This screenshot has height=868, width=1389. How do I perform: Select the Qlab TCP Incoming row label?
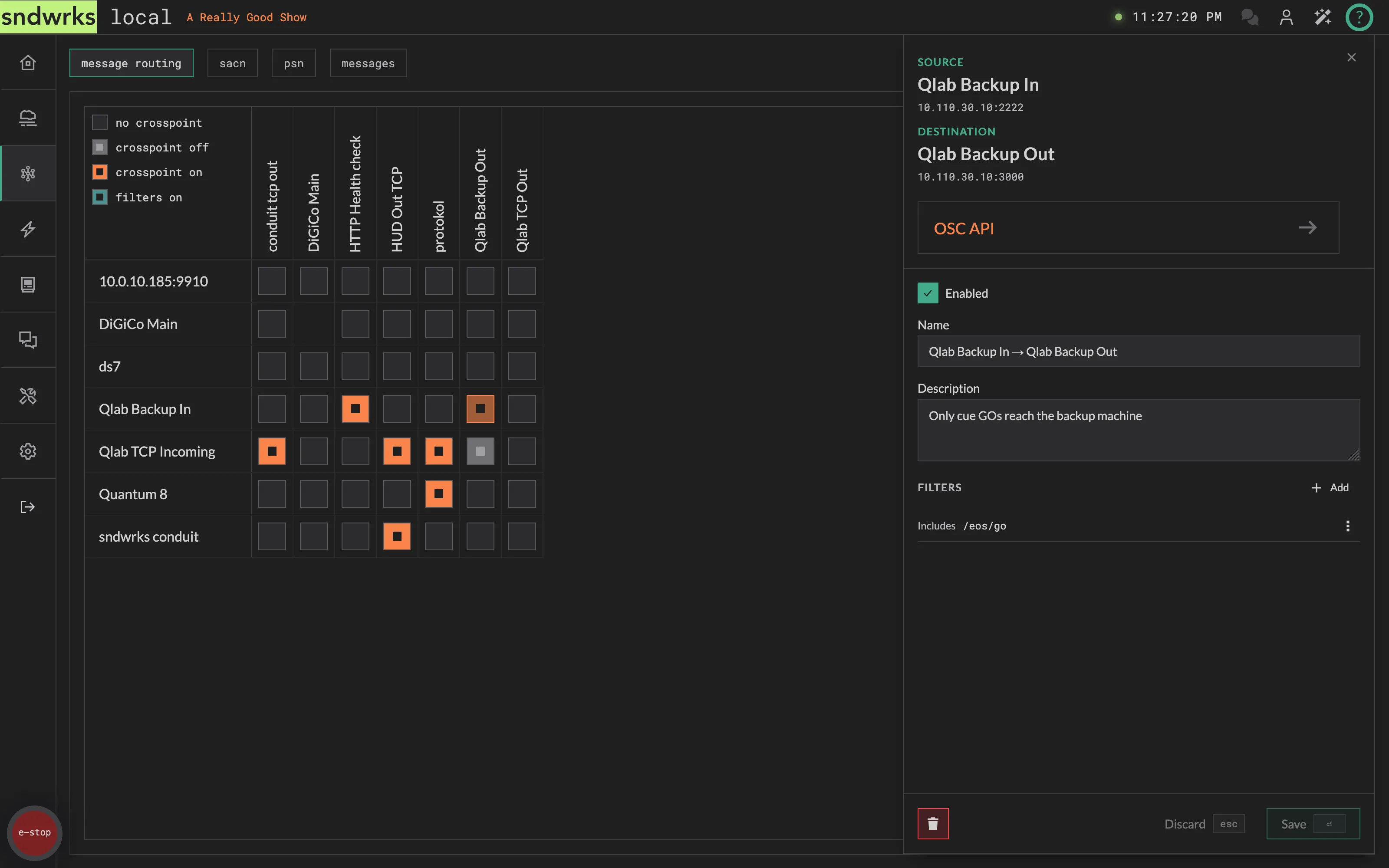157,452
